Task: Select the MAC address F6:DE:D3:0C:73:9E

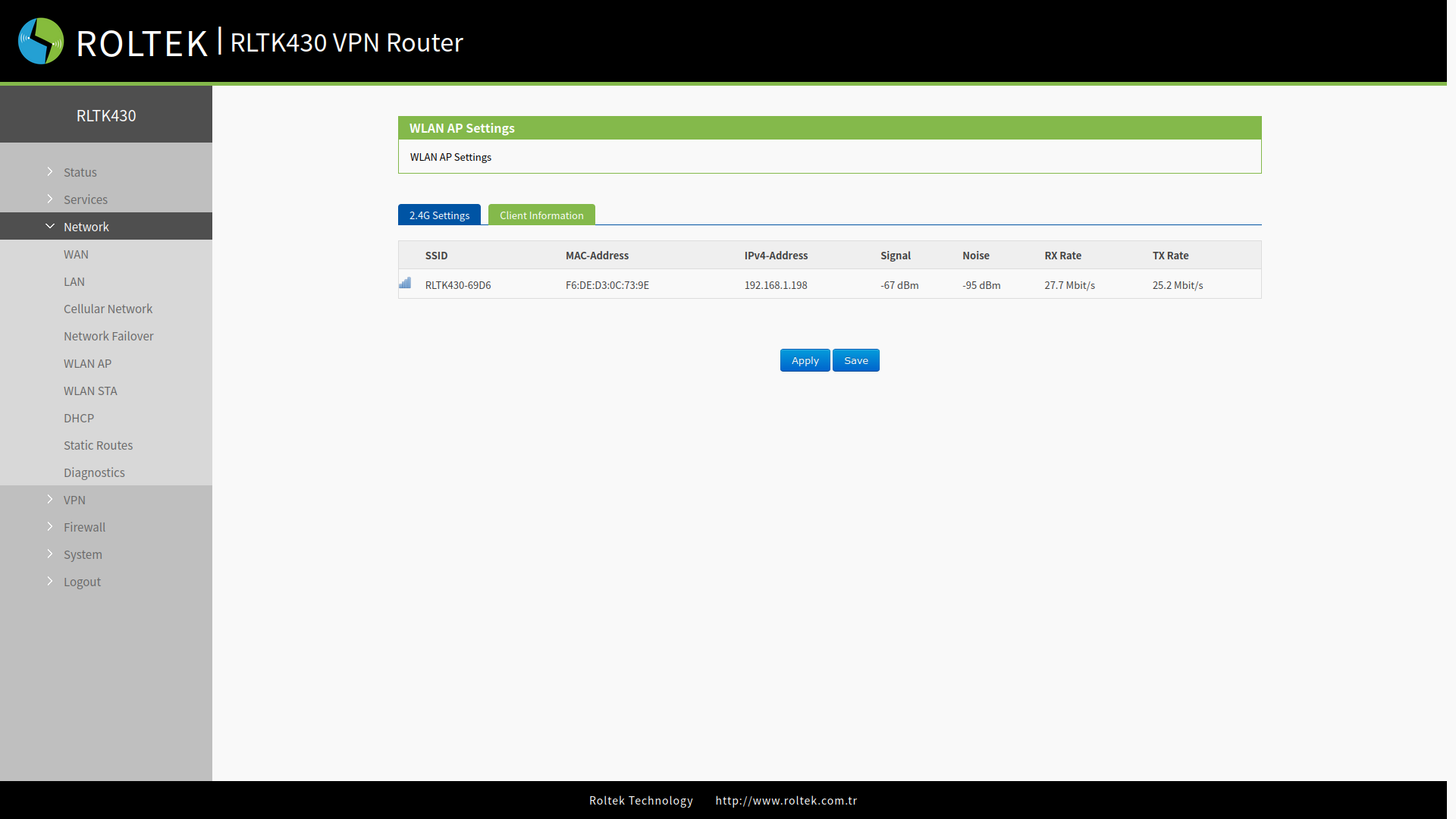Action: 607,285
